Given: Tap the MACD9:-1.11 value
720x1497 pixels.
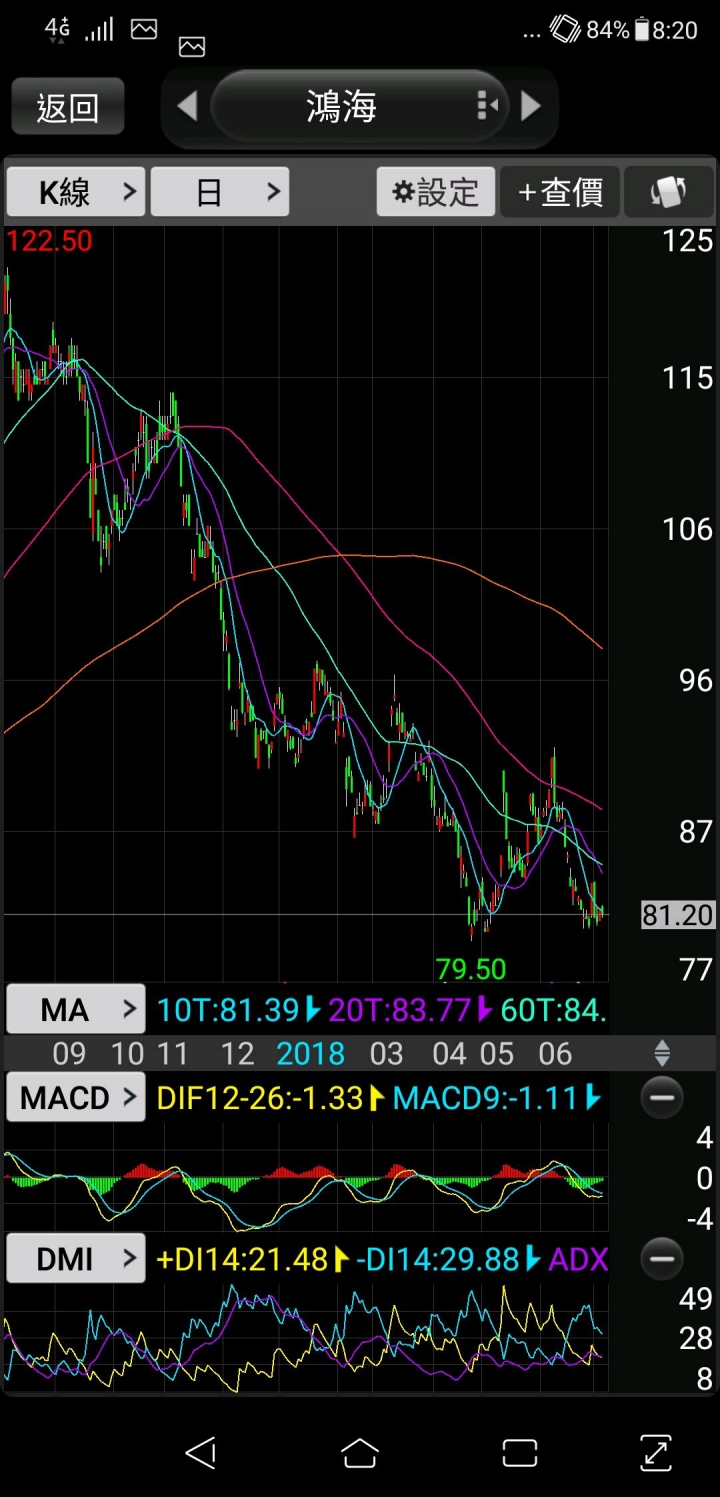Looking at the screenshot, I should [x=485, y=1098].
